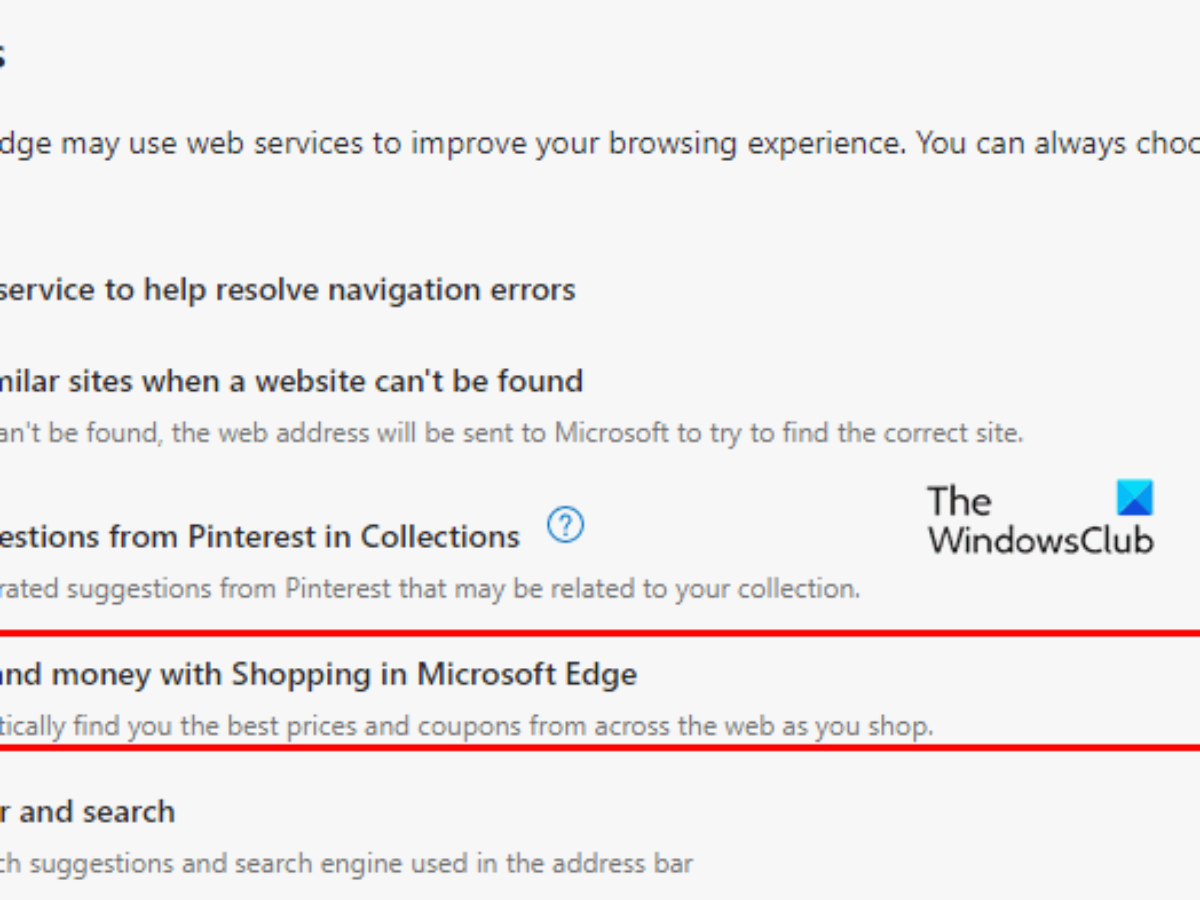Select the 'resolve navigation errors' service setting
Viewport: 1200px width, 900px height.
coord(286,290)
